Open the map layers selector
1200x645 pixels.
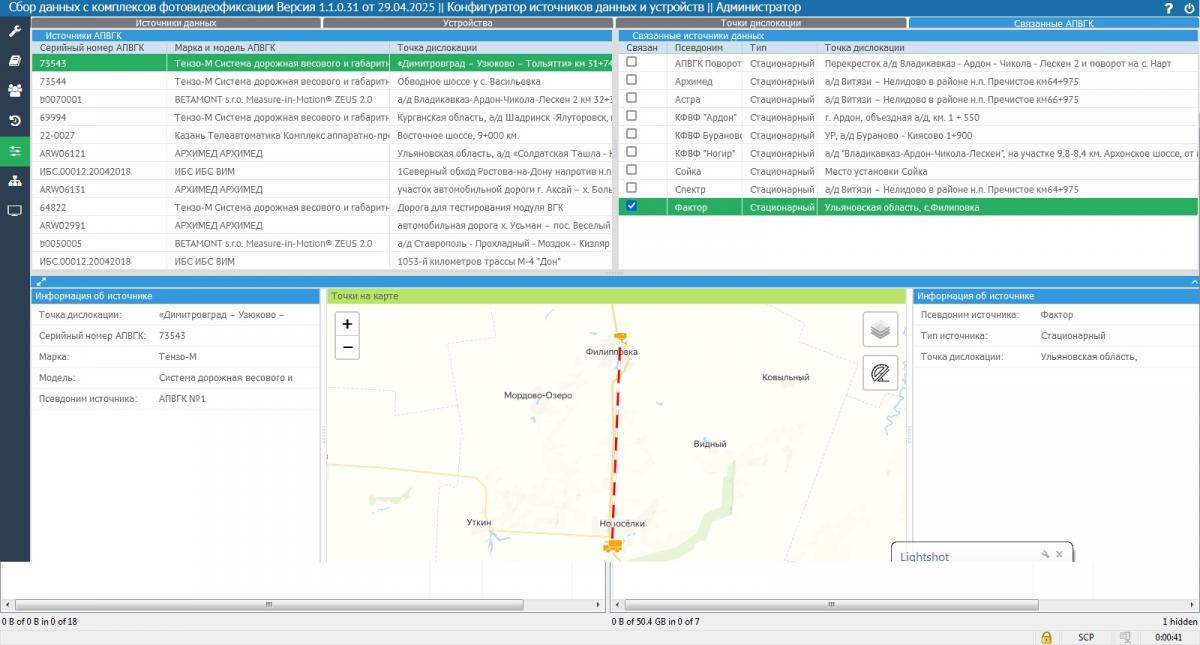tap(880, 329)
